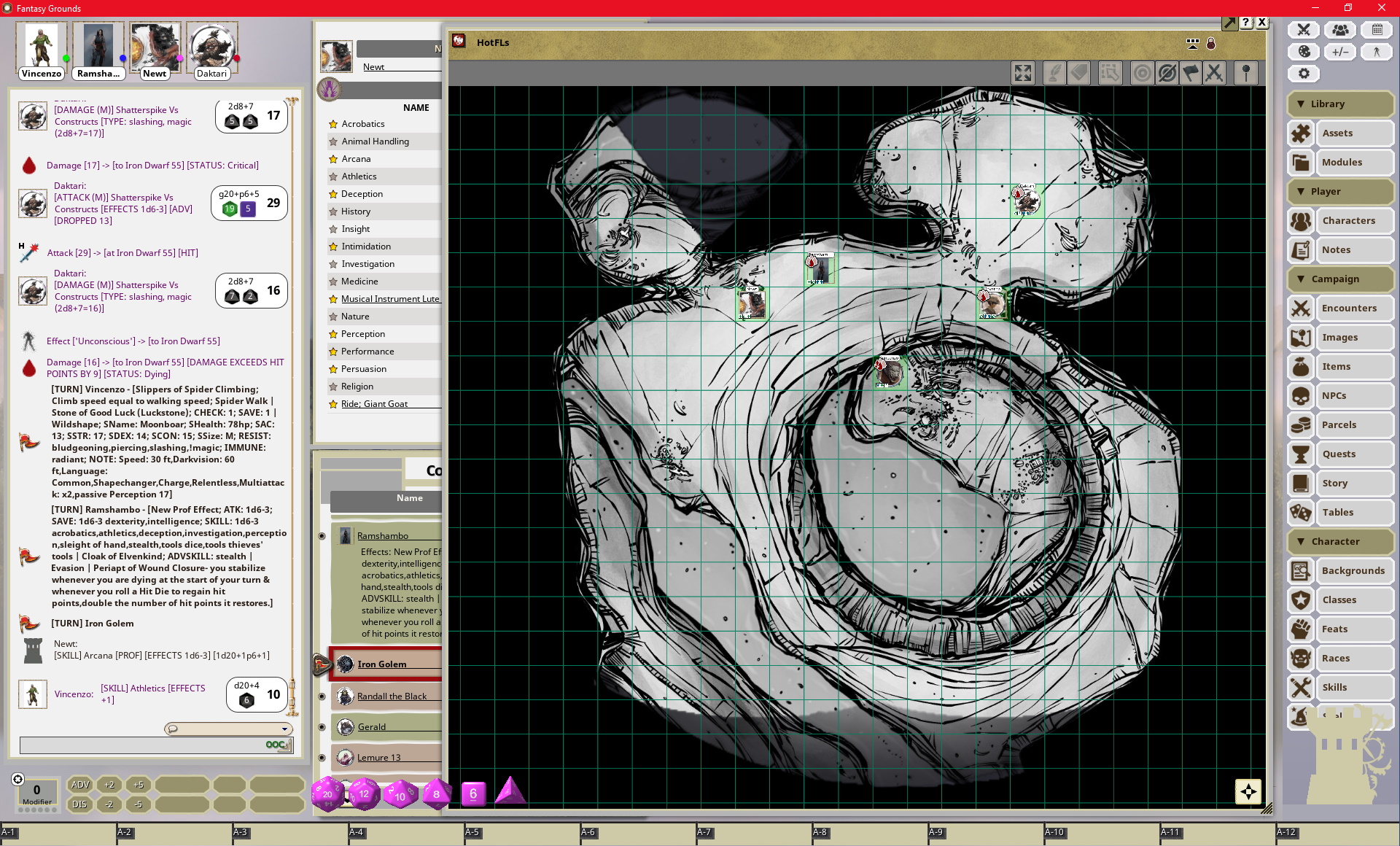Click the token layers icon beside lock
Image resolution: width=1400 pixels, height=846 pixels.
[1193, 44]
